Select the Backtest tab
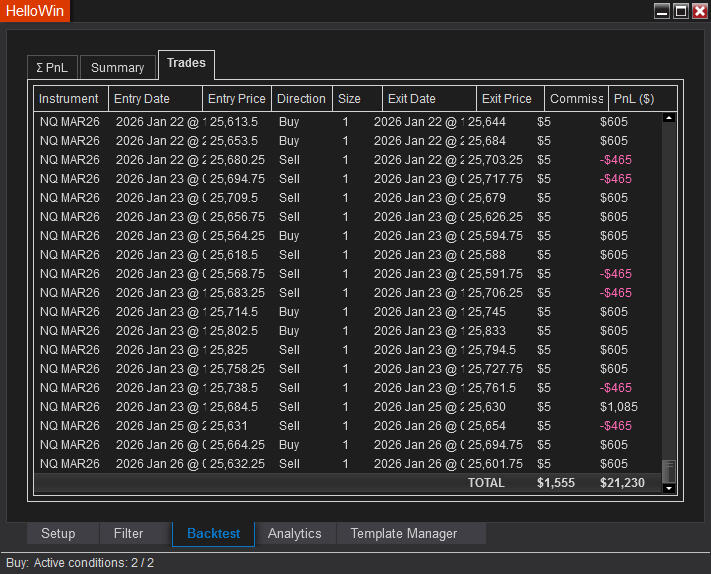This screenshot has width=711, height=574. 213,534
